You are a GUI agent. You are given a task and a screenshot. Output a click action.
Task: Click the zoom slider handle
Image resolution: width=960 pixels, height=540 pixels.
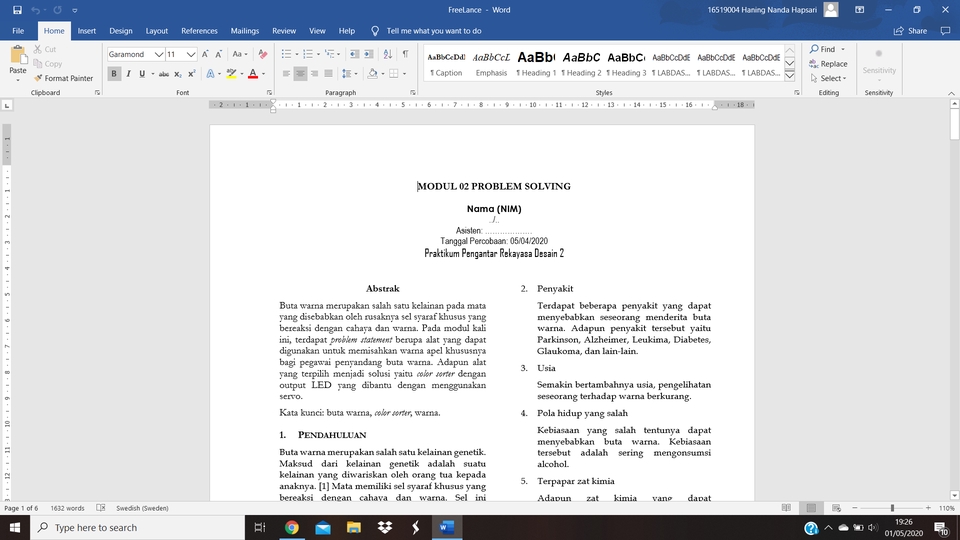pyautogui.click(x=892, y=508)
